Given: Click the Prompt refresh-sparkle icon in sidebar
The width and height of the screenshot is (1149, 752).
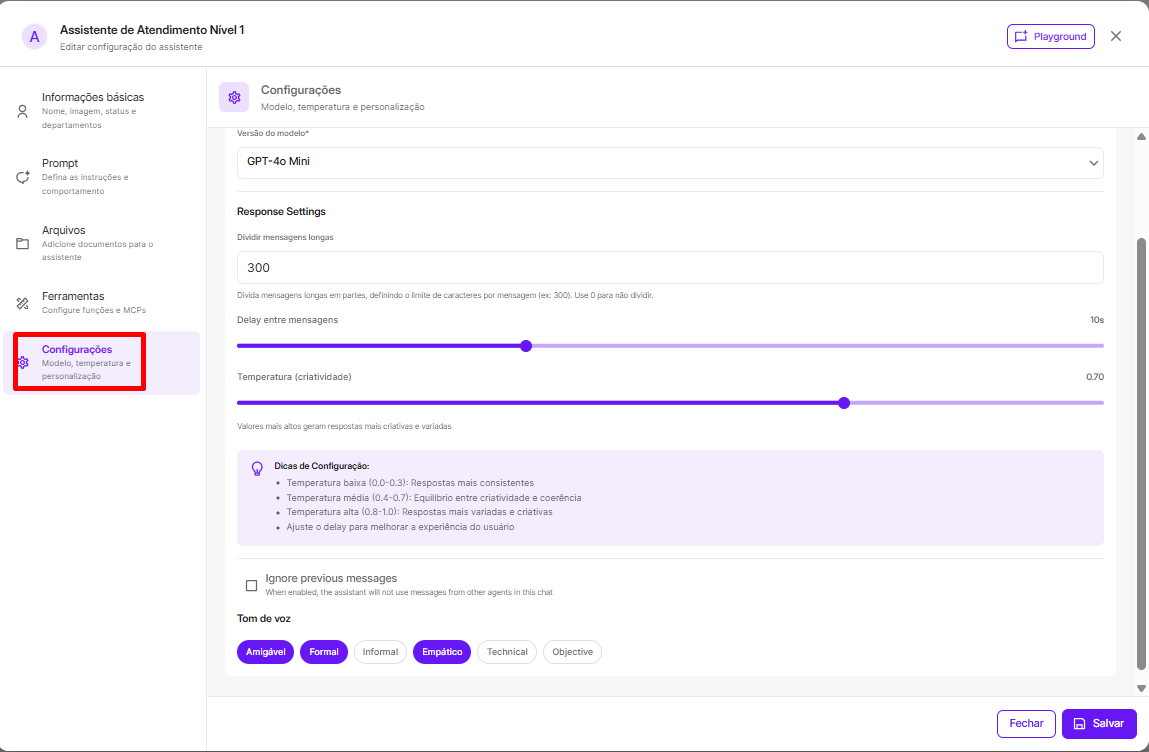Looking at the screenshot, I should (x=22, y=177).
